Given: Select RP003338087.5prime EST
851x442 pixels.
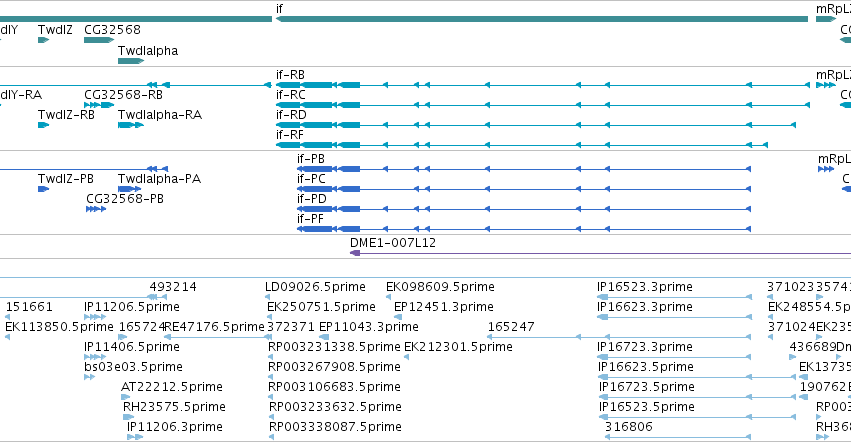Looking at the screenshot, I should (x=335, y=428).
